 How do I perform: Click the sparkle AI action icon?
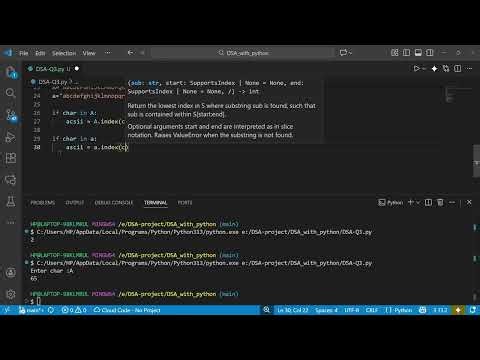click(x=434, y=69)
